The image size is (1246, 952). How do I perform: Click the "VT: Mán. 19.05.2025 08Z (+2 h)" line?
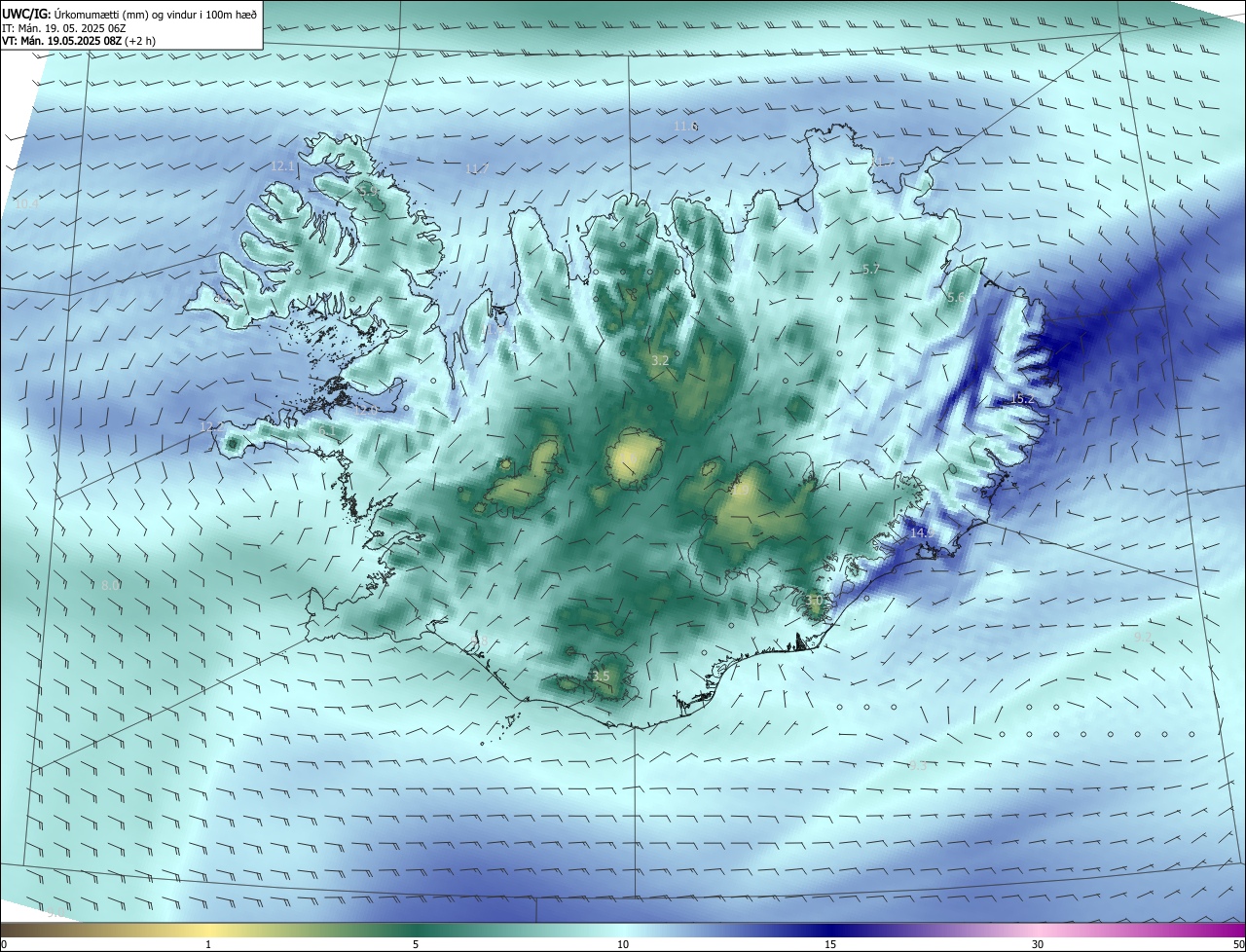[x=79, y=41]
